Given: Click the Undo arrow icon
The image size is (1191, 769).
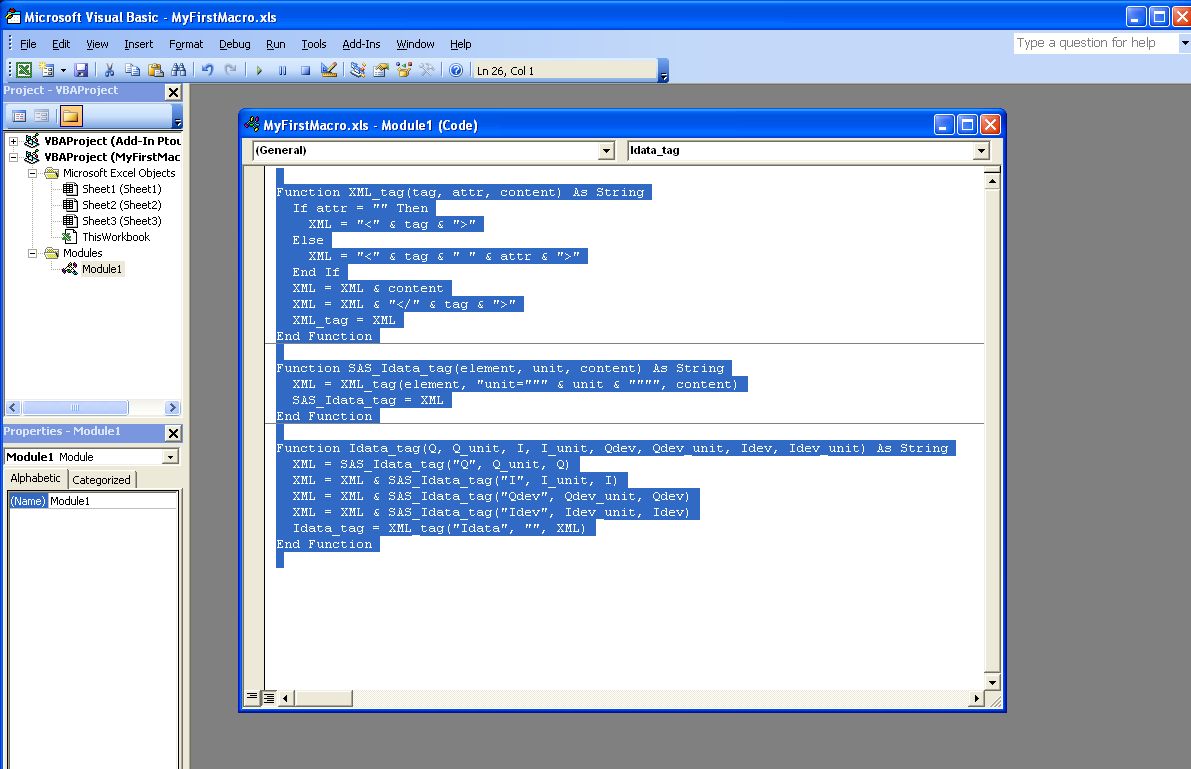Looking at the screenshot, I should (x=207, y=70).
